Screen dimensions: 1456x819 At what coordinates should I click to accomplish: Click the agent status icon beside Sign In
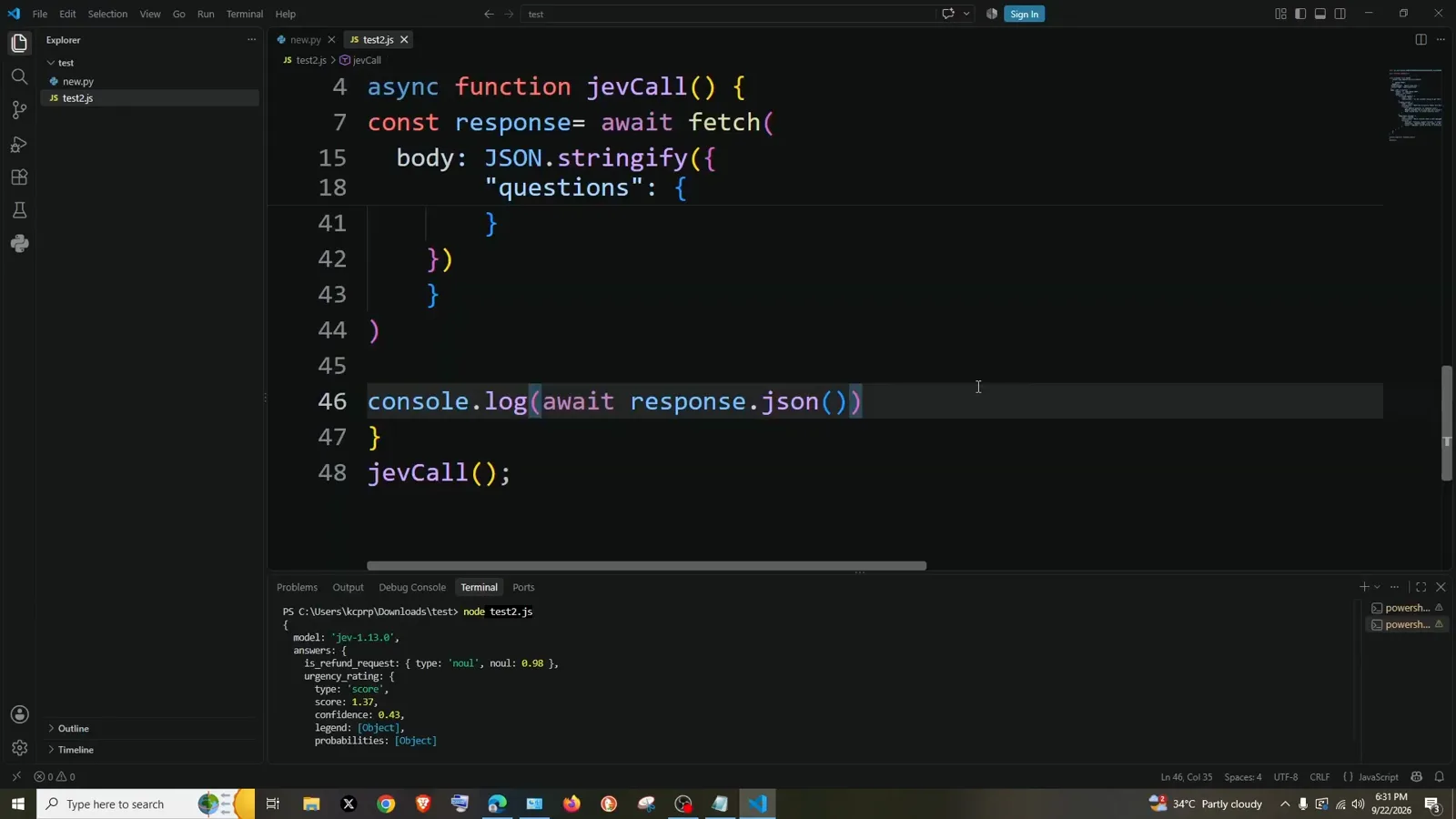[x=992, y=14]
